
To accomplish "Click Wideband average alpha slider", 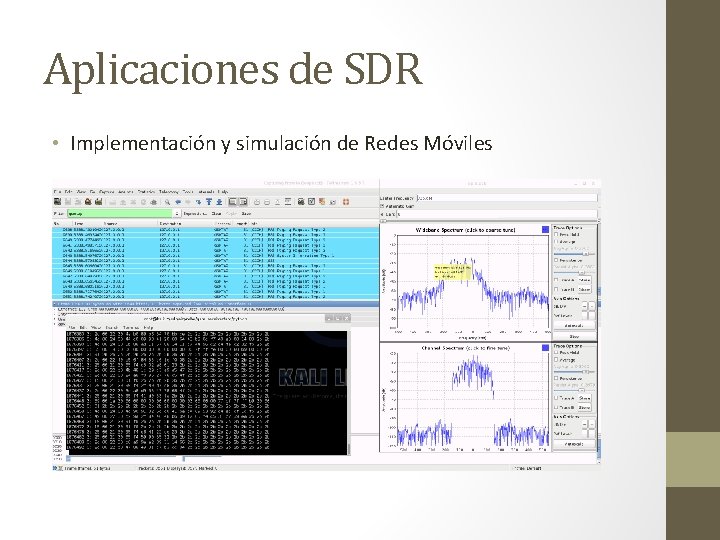I will pos(574,254).
